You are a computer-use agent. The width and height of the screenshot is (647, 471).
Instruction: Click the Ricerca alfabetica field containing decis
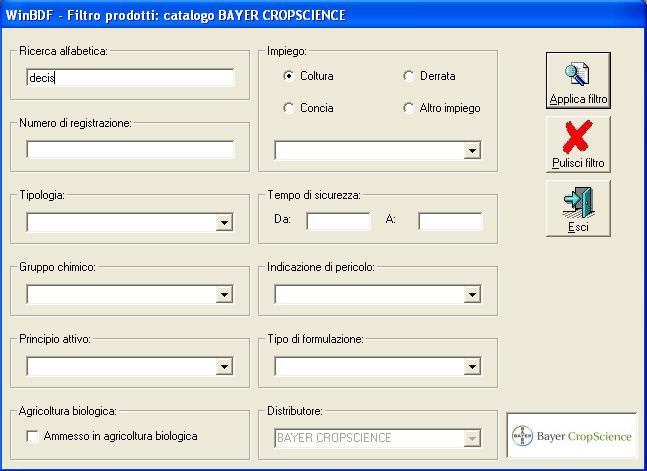[x=130, y=78]
